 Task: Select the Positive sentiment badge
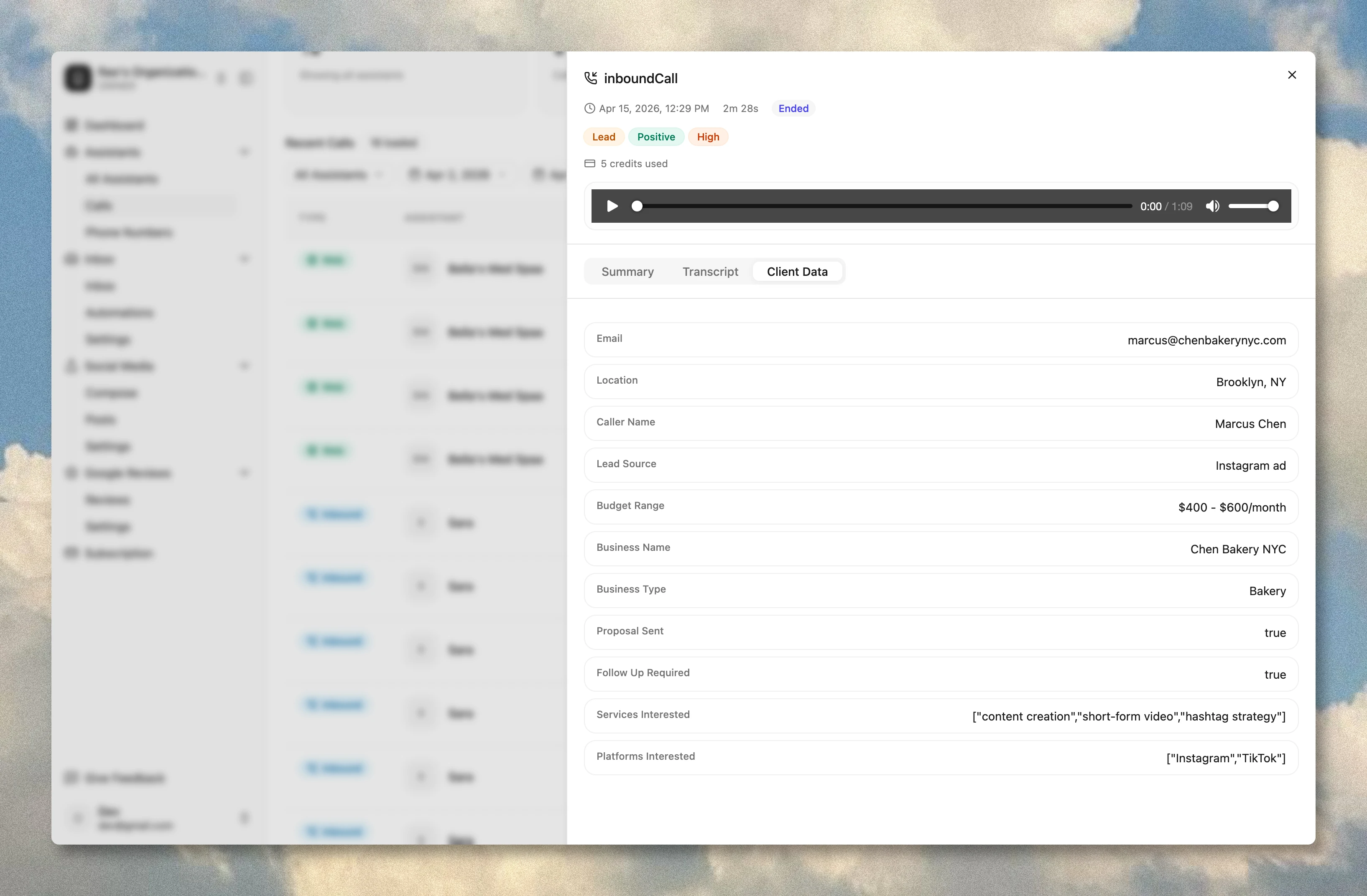click(x=656, y=137)
